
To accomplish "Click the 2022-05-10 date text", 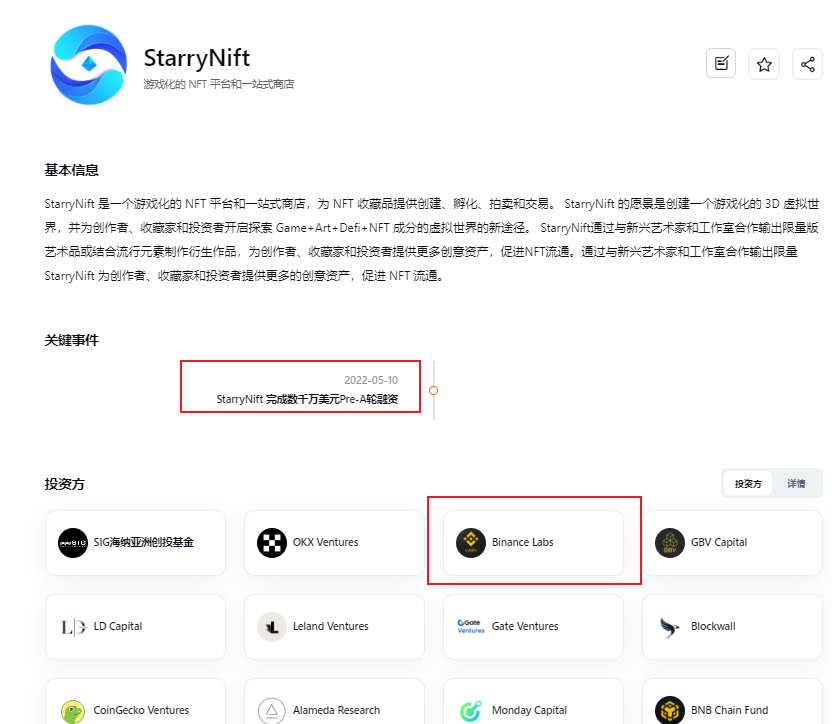I will [x=371, y=380].
